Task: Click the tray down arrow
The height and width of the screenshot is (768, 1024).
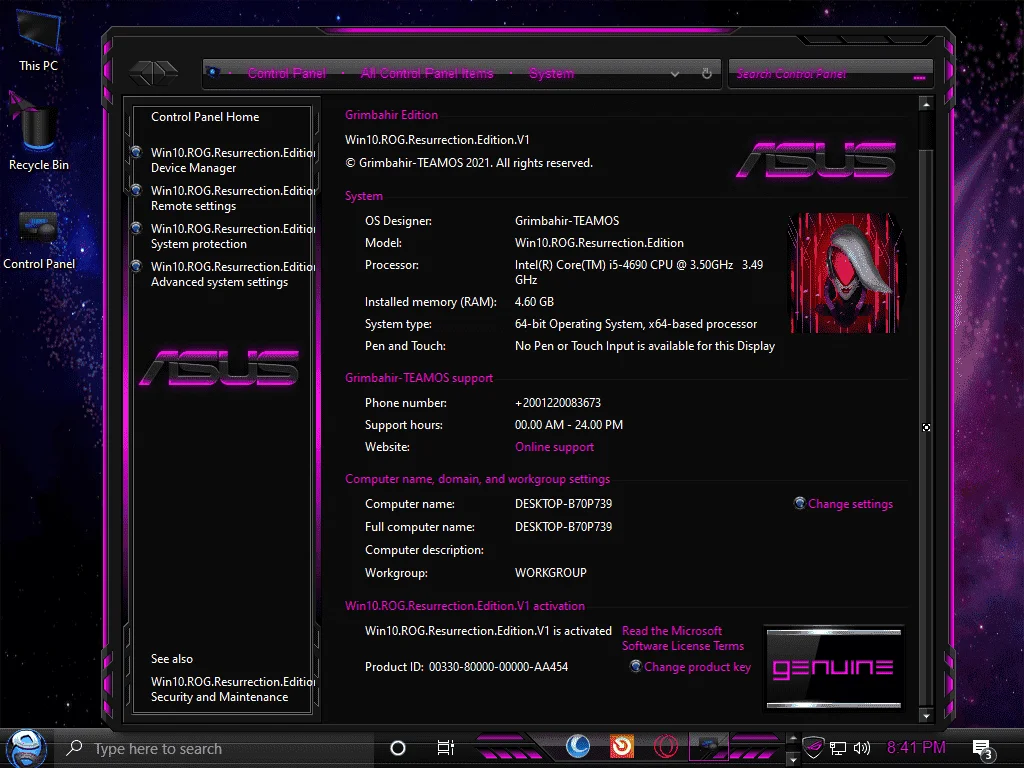Action: click(x=793, y=760)
